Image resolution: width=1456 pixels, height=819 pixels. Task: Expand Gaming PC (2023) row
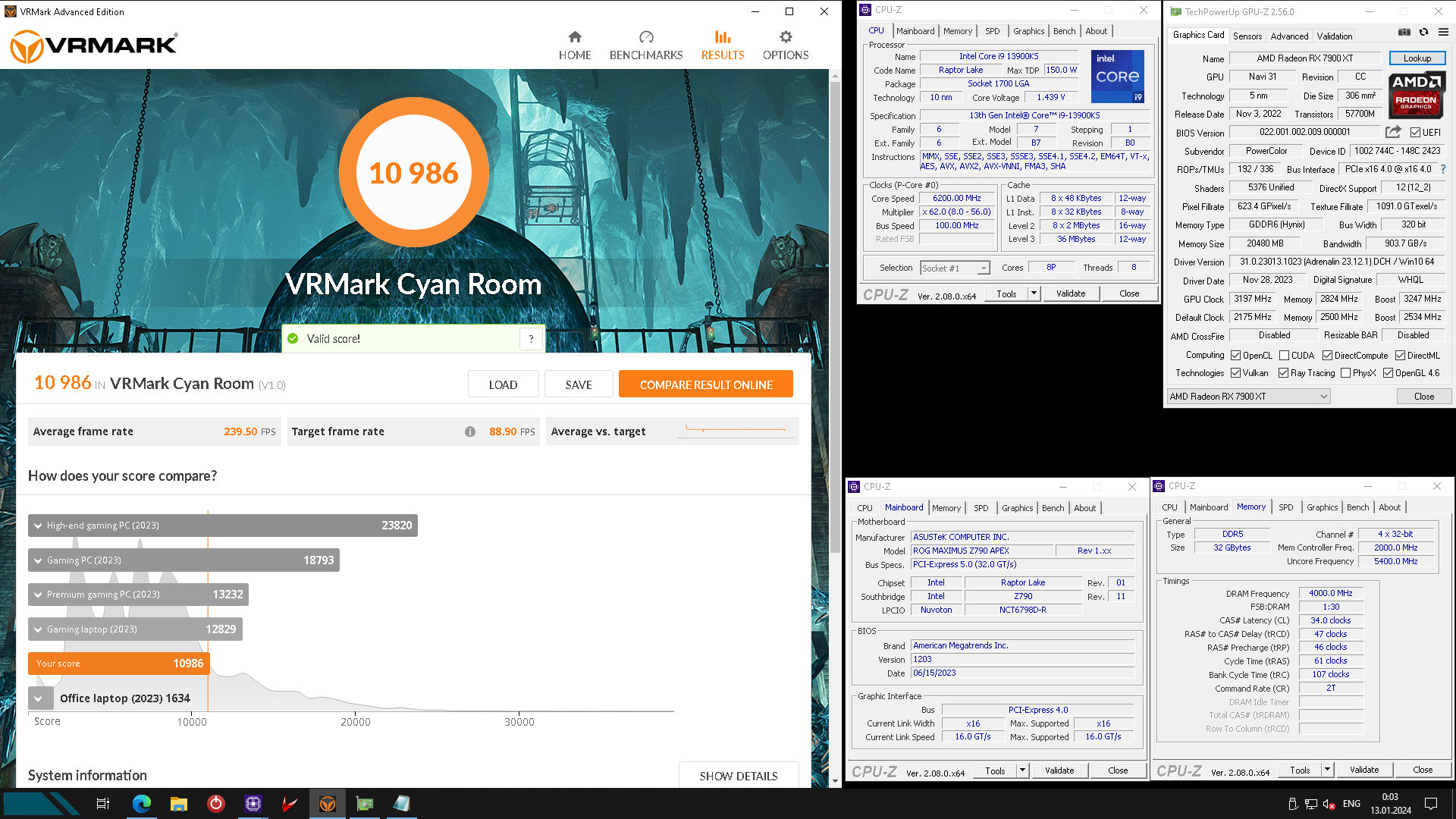pyautogui.click(x=38, y=560)
